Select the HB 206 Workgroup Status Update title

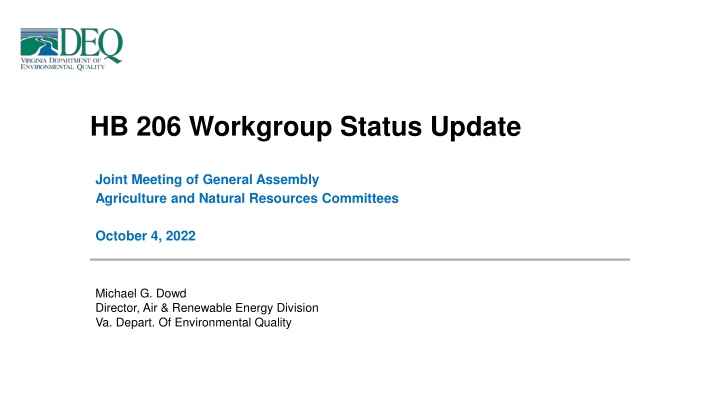(304, 128)
